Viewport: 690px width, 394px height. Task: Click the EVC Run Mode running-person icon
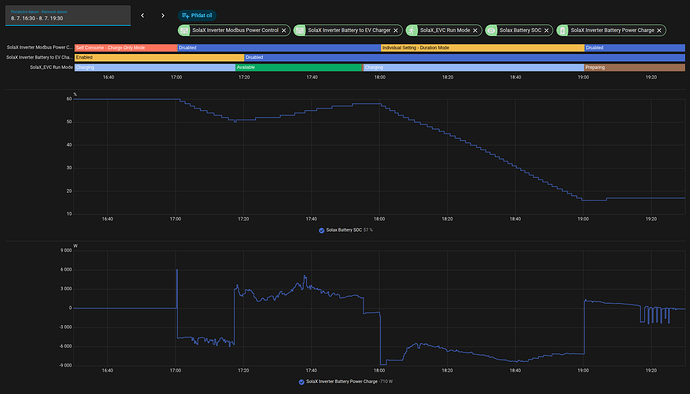(x=412, y=30)
